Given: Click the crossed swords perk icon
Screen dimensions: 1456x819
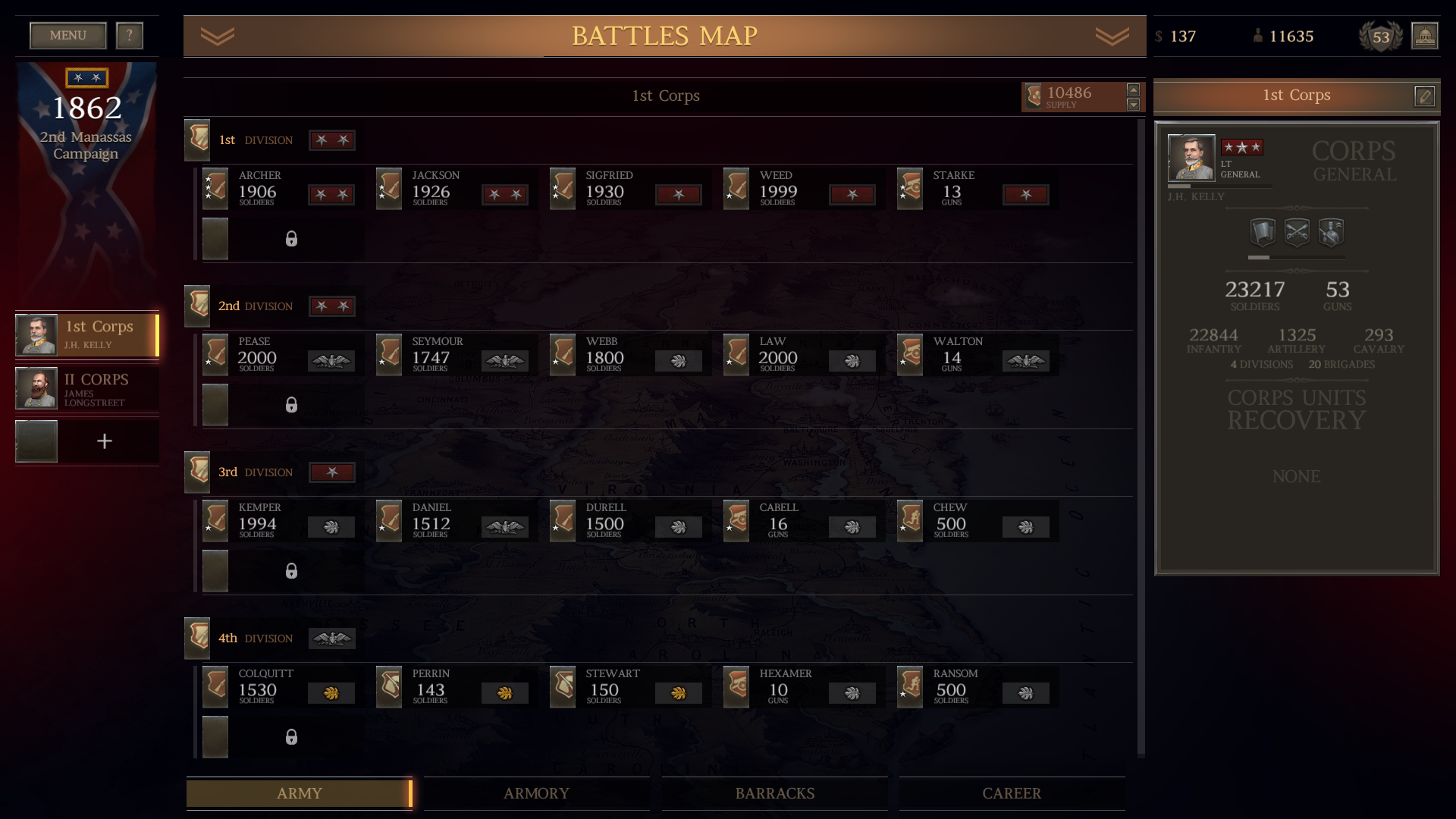Looking at the screenshot, I should pos(1297,232).
